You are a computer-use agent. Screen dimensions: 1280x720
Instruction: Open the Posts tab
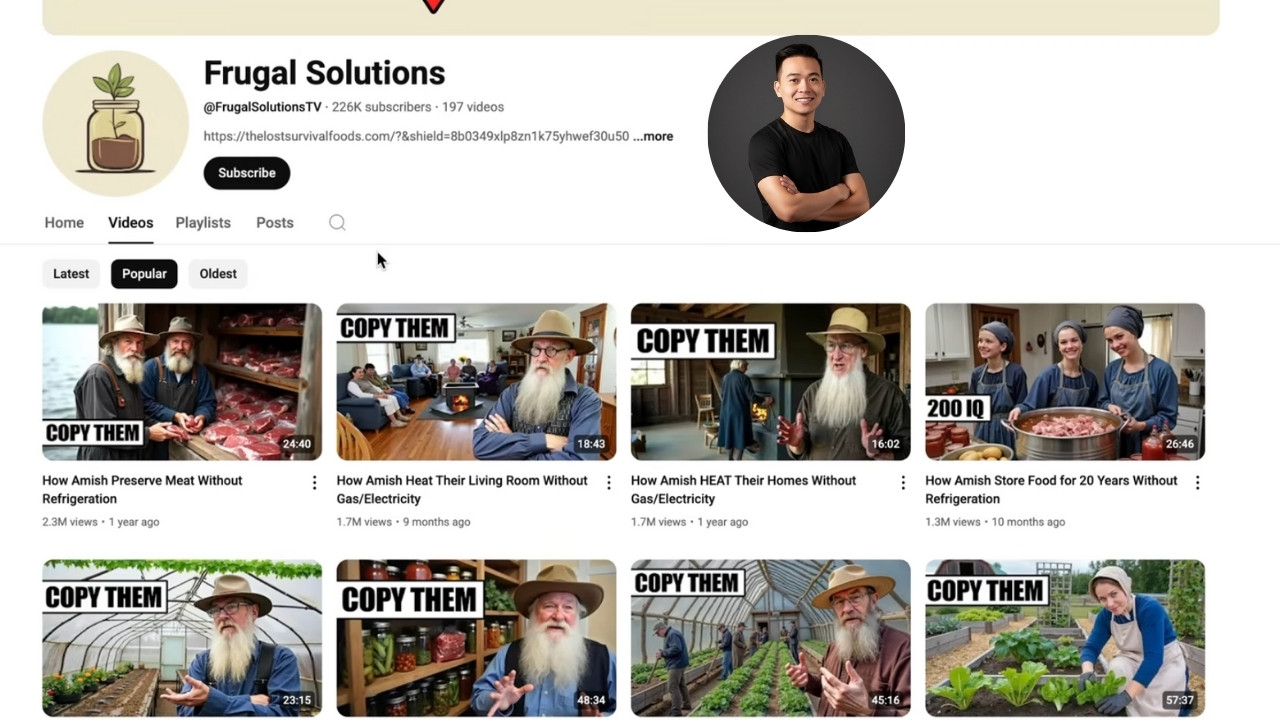pyautogui.click(x=274, y=222)
